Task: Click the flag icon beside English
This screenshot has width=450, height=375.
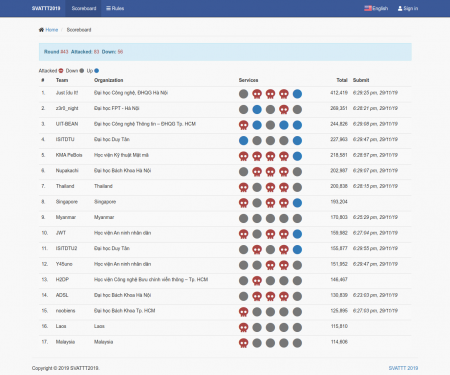Action: pyautogui.click(x=368, y=8)
